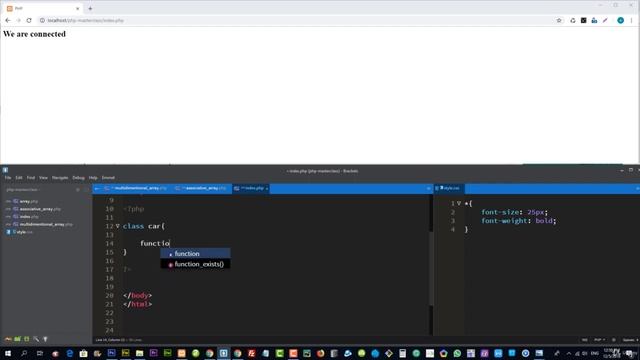This screenshot has width=640, height=360.
Task: Open the Brackets View menu
Action: [x=43, y=178]
